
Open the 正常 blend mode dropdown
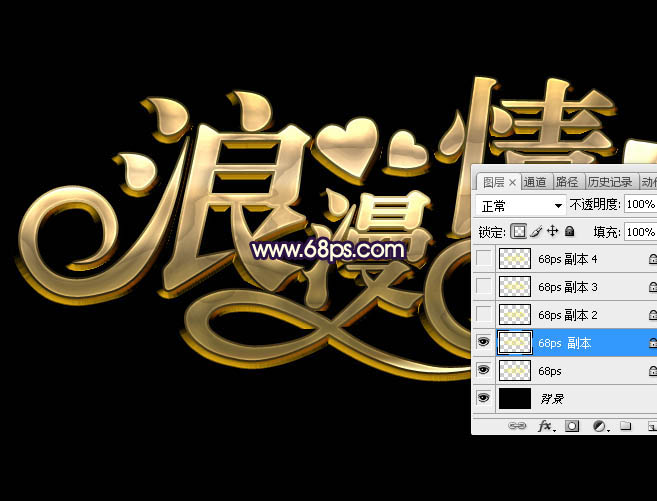(521, 205)
